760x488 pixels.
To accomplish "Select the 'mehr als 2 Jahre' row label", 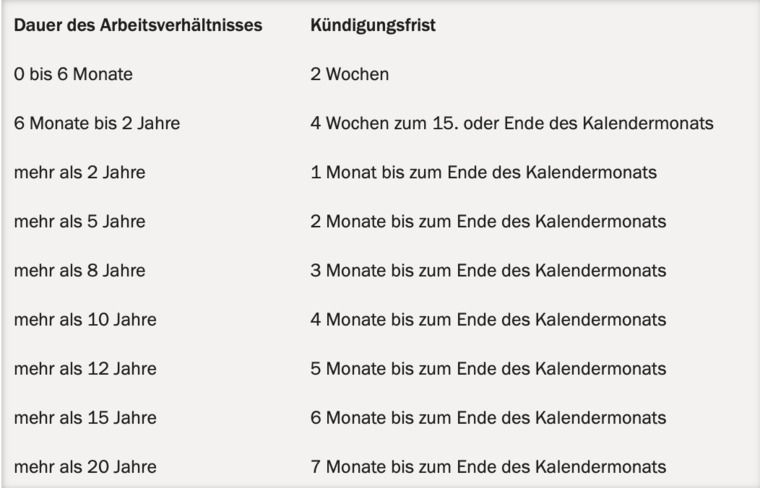I will 79,172.
